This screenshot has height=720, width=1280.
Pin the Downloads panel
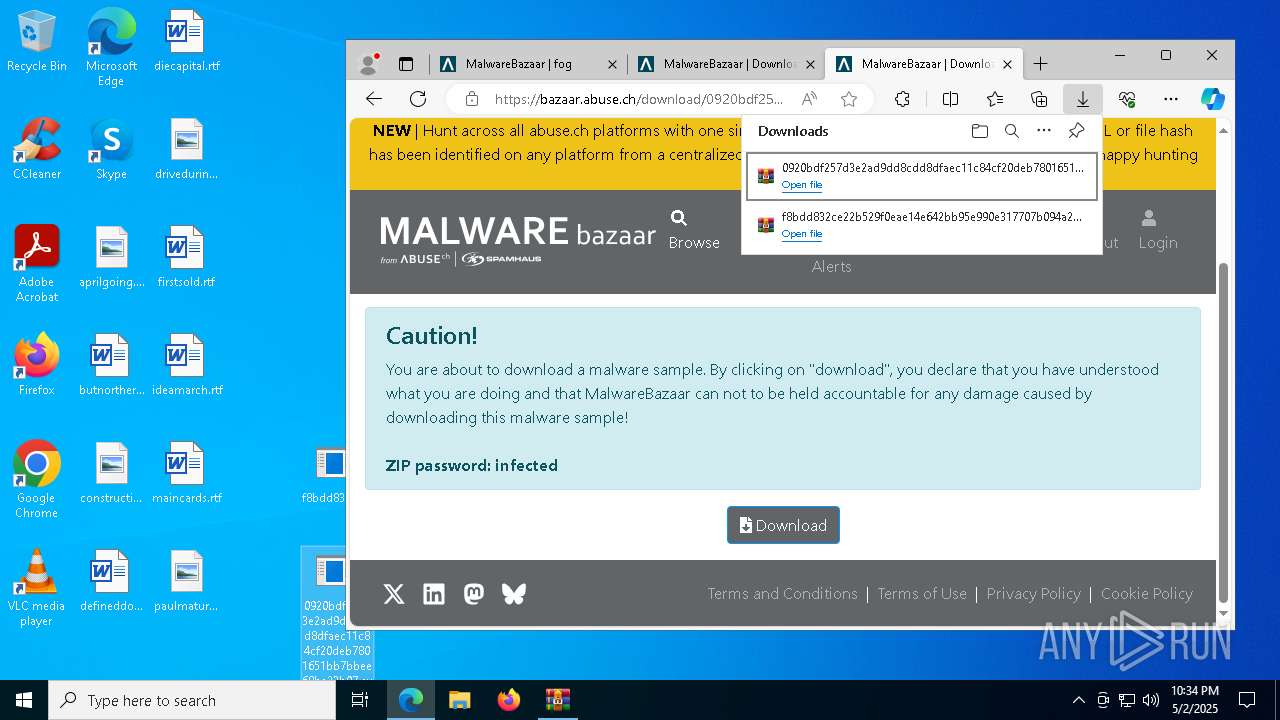[x=1076, y=131]
